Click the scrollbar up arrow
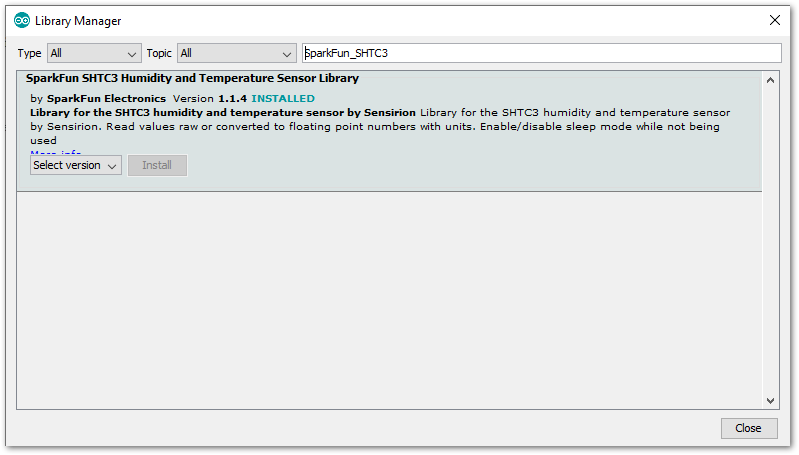This screenshot has height=455, width=799. [x=770, y=80]
